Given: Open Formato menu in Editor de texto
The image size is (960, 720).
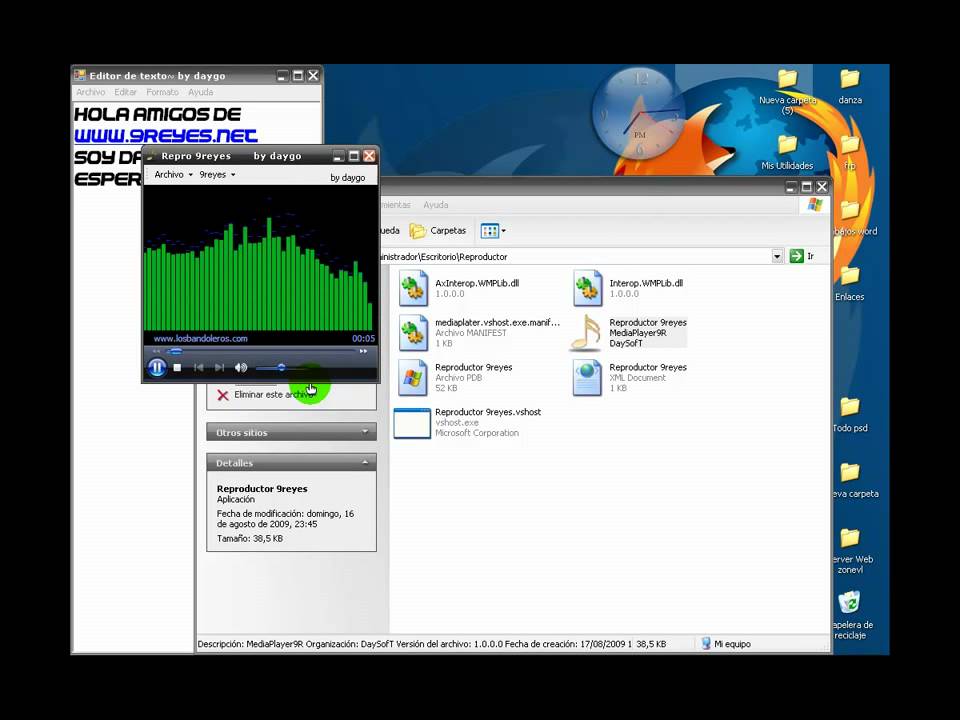Looking at the screenshot, I should click(162, 92).
